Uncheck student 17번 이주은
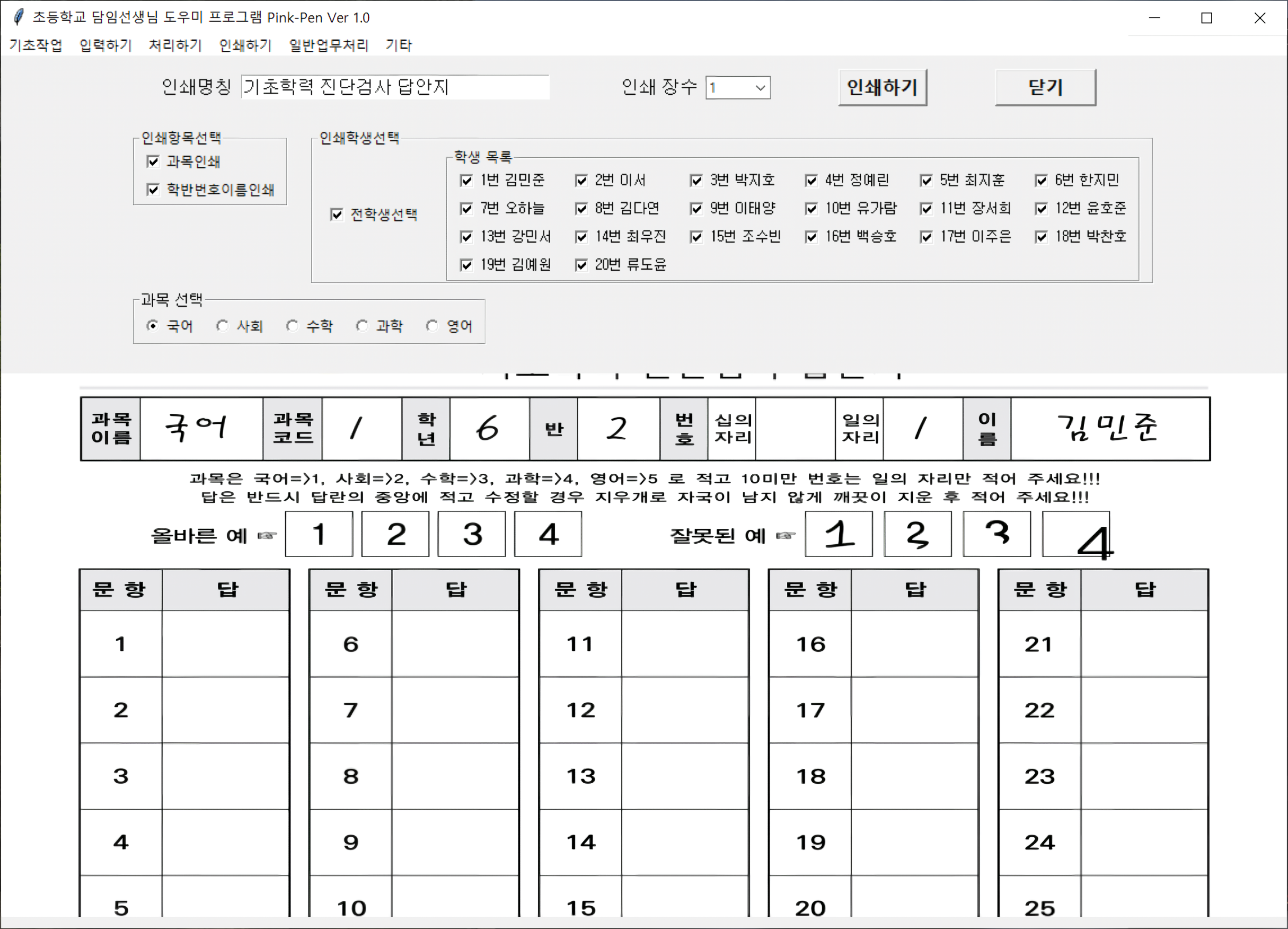Image resolution: width=1288 pixels, height=929 pixels. [x=926, y=236]
